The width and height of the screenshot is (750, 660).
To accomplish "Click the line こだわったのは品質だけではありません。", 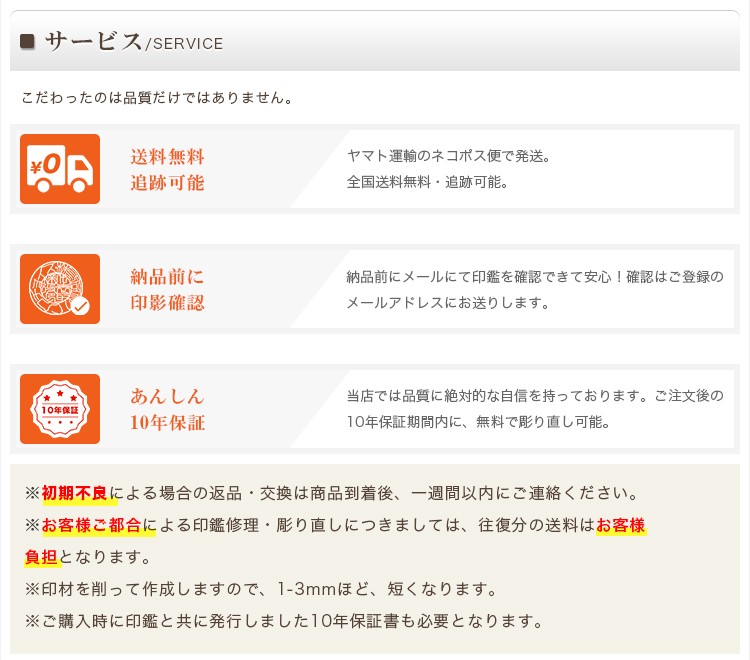I will (x=157, y=98).
